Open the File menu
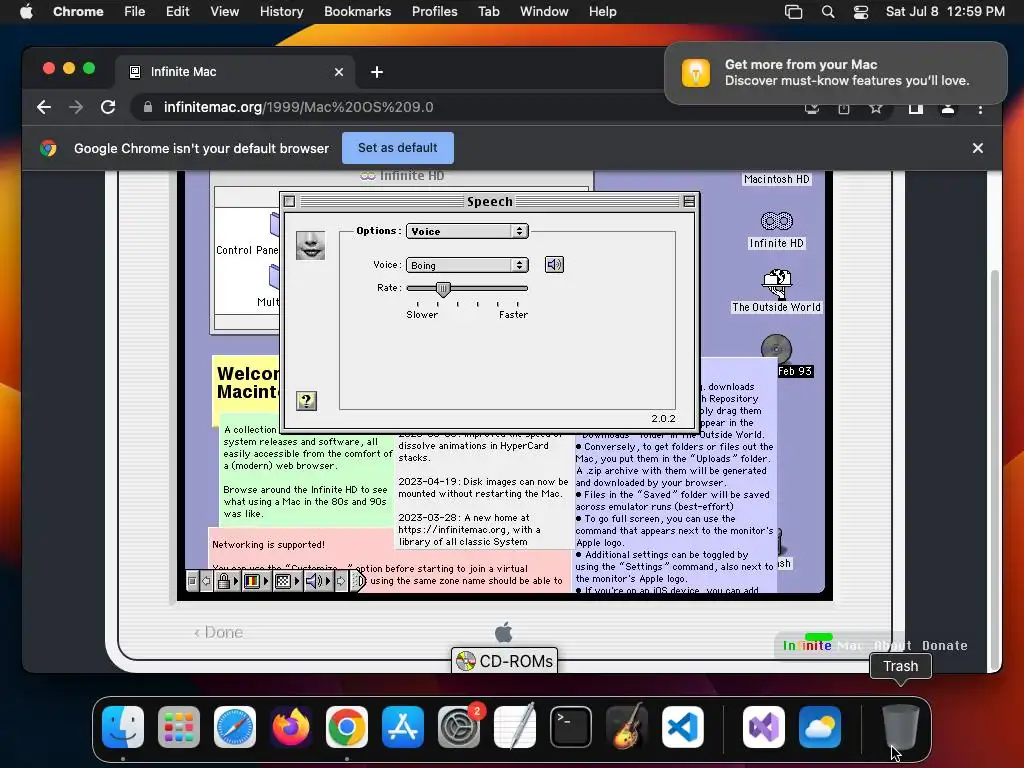This screenshot has height=768, width=1024. pyautogui.click(x=135, y=12)
